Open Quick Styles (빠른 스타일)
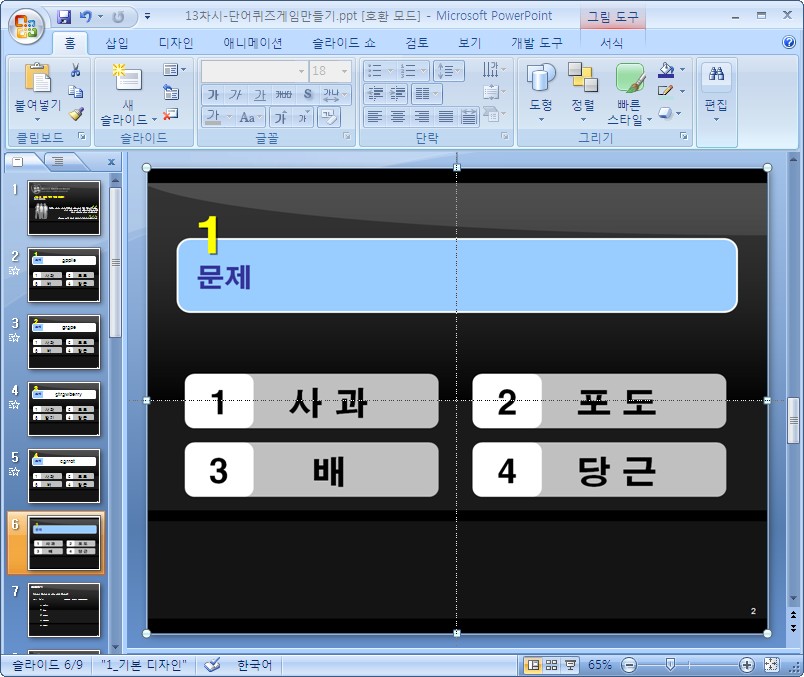Viewport: 804px width, 677px height. (629, 95)
